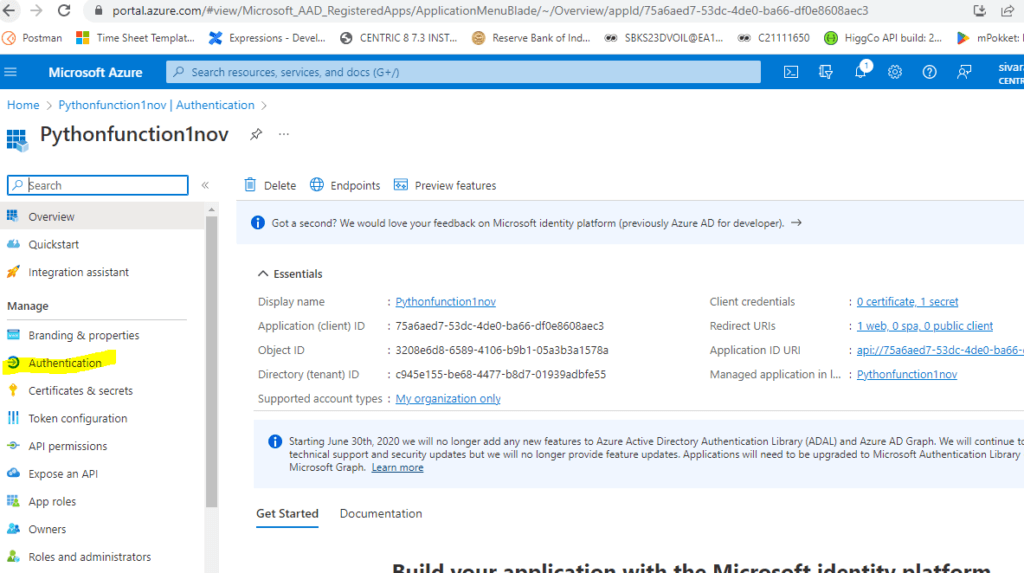
Task: Open the Managed application Pythonfunction1nov link
Action: point(906,374)
